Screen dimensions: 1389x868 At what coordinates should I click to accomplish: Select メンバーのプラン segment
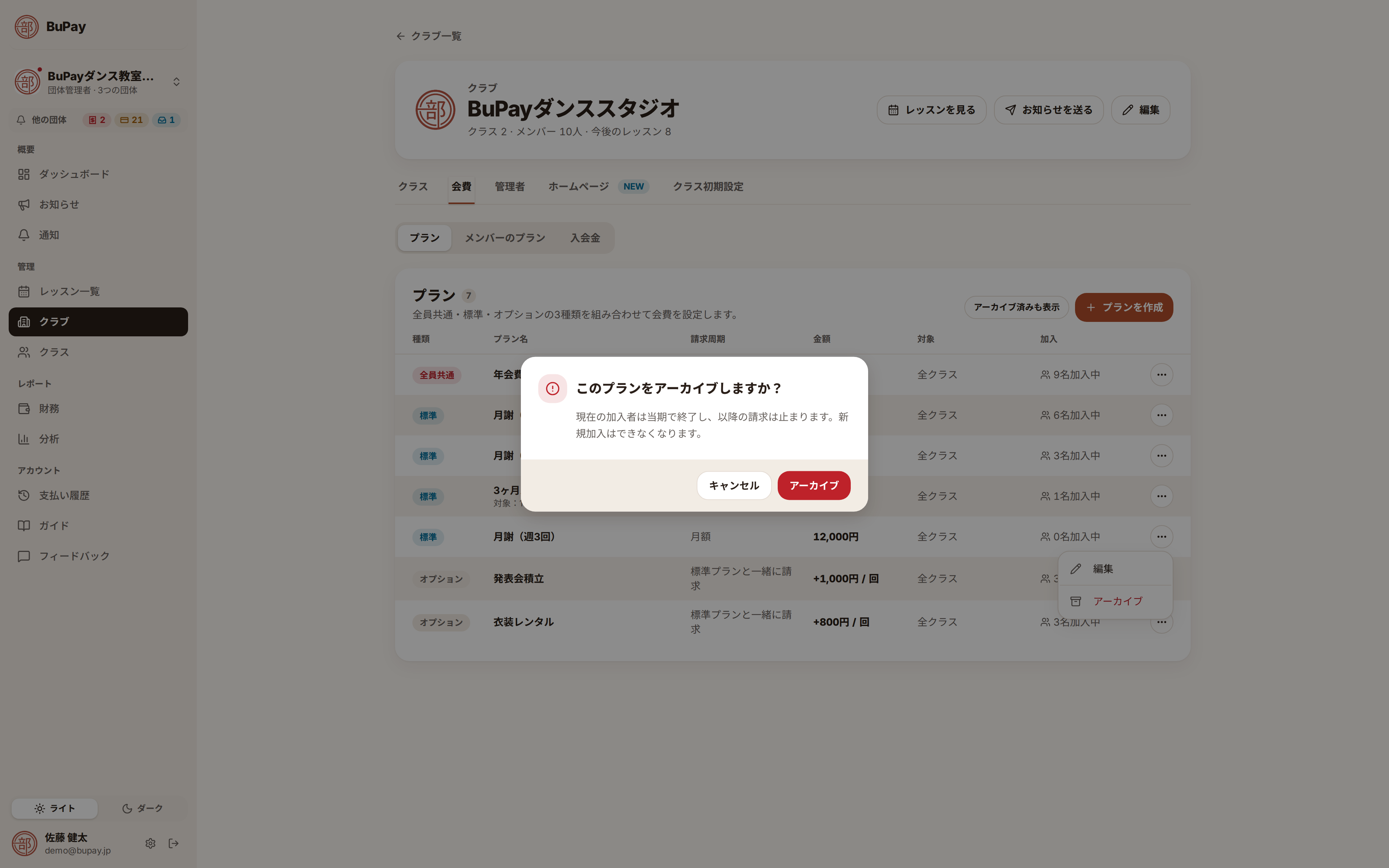pos(505,238)
